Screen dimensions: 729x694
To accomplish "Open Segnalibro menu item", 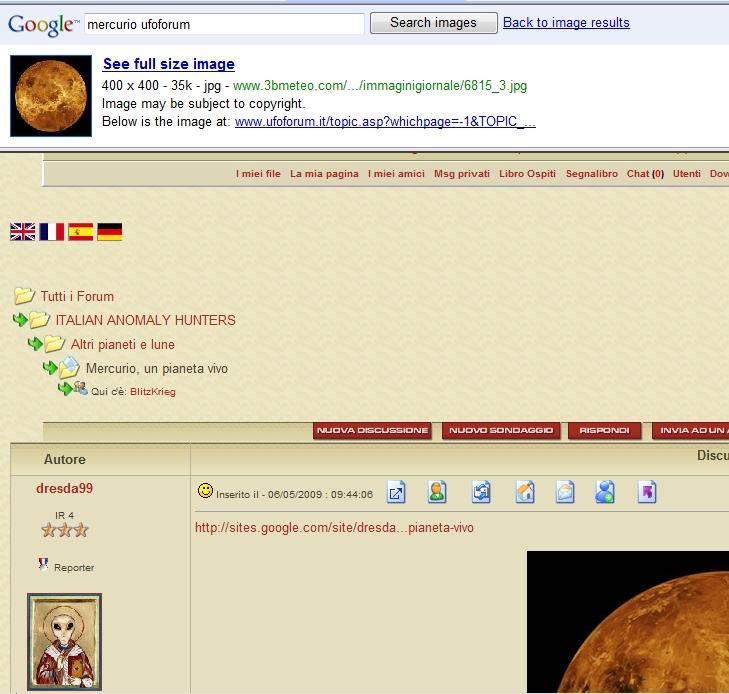I will coord(591,174).
